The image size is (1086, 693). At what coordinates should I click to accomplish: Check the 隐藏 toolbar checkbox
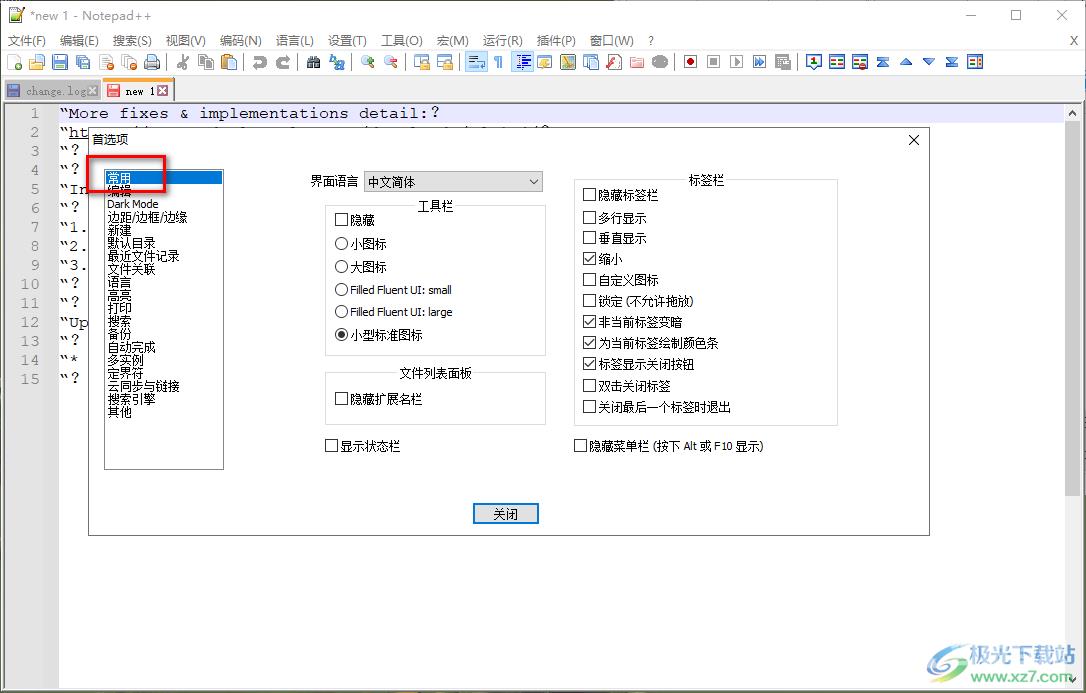click(355, 220)
